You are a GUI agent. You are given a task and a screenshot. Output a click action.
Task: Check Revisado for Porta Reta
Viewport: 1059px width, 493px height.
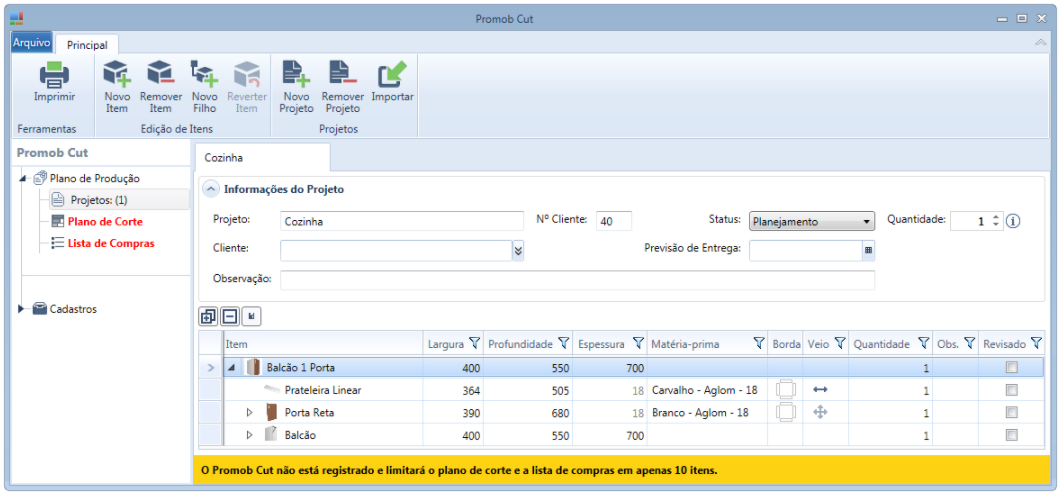[x=1011, y=412]
